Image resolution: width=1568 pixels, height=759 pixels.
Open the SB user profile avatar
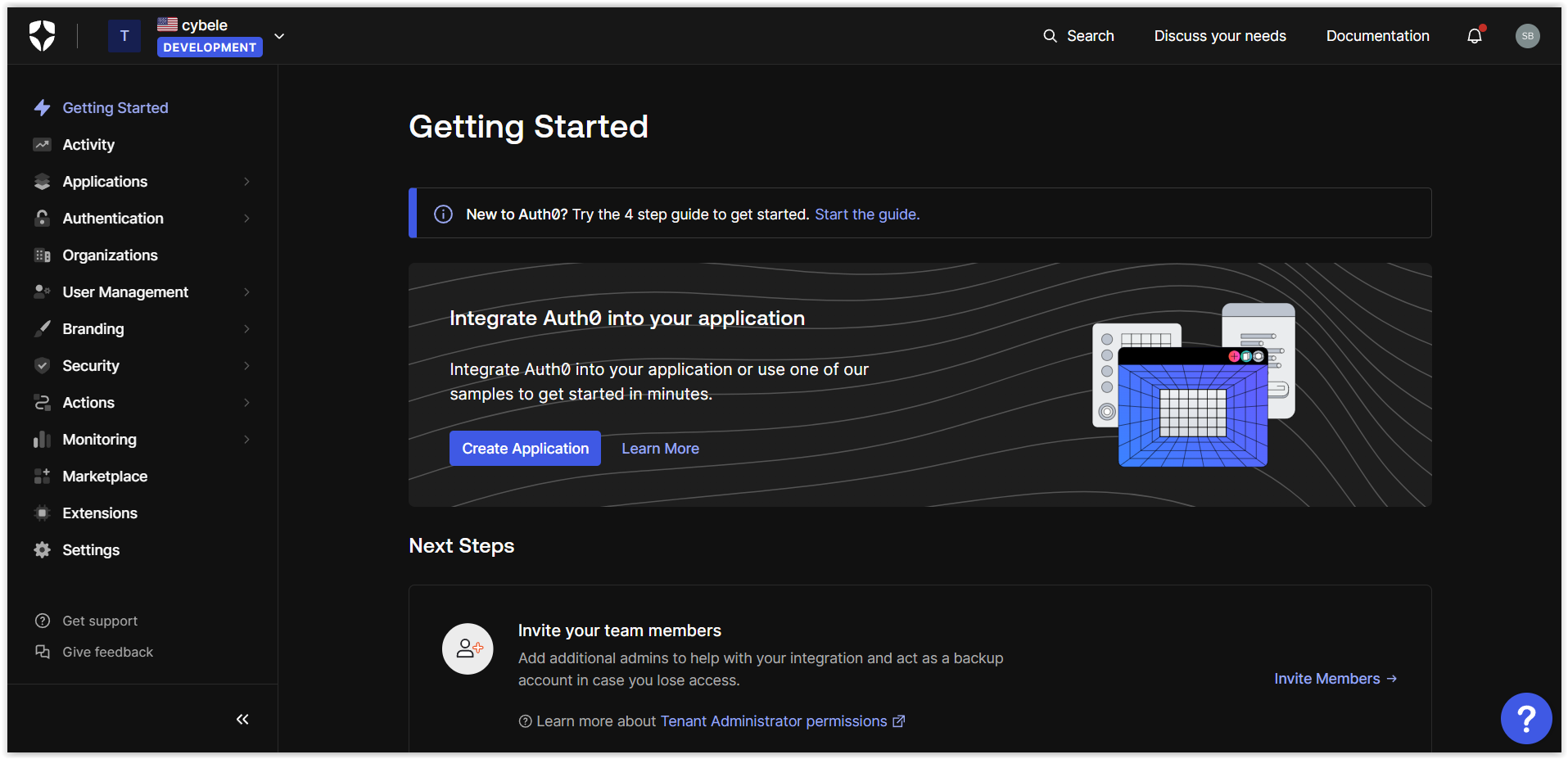click(1527, 36)
